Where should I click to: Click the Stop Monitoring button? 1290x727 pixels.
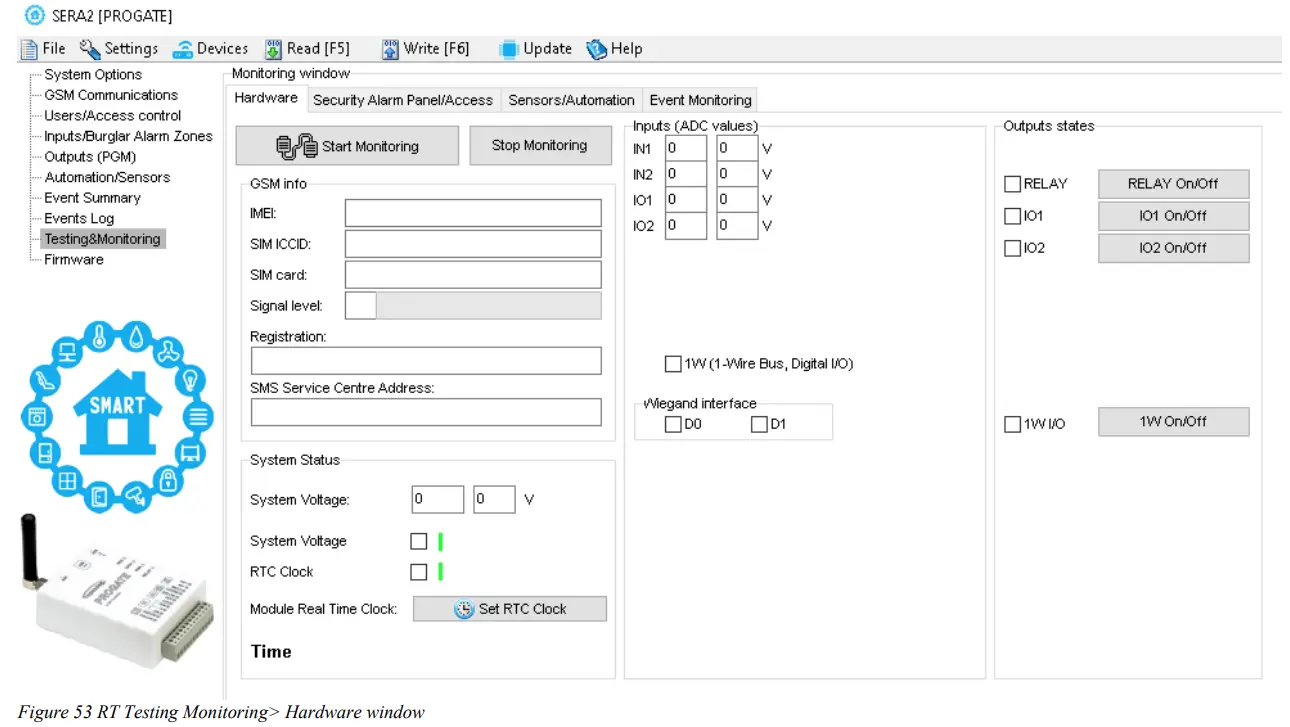click(x=540, y=146)
